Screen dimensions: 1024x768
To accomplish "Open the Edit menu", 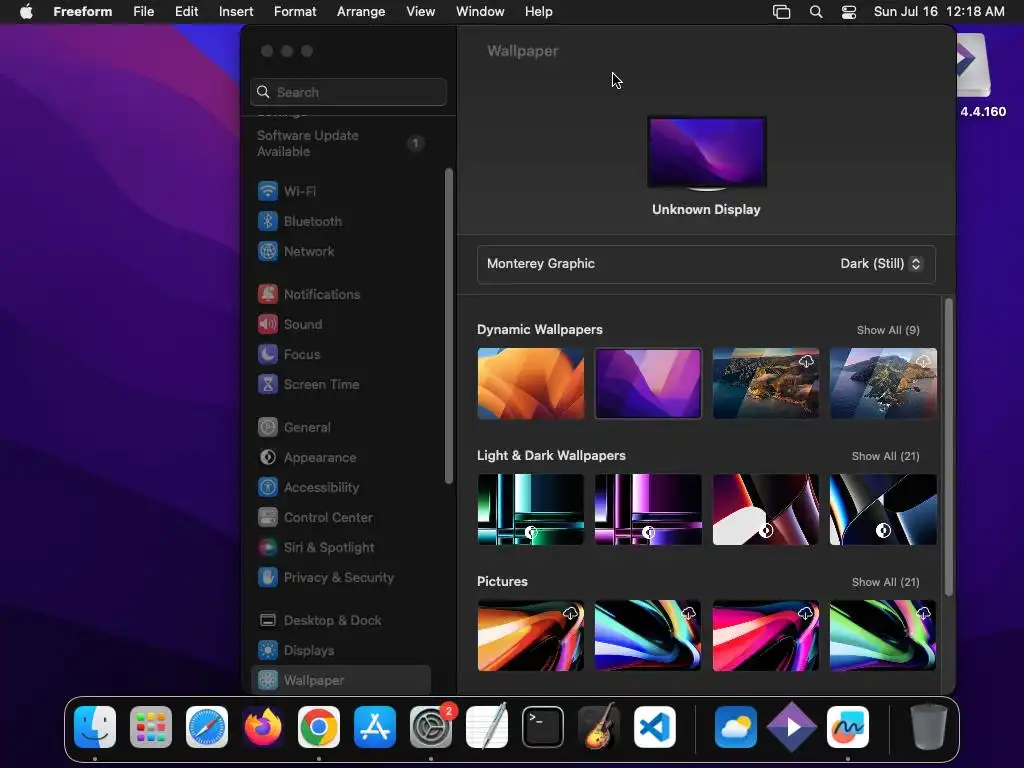I will [186, 12].
